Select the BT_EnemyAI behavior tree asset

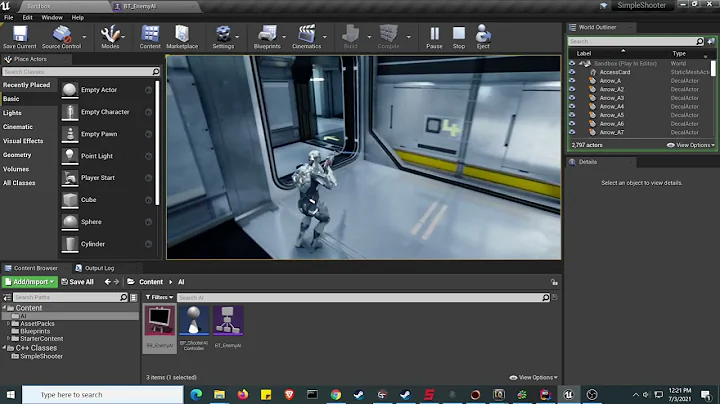(x=228, y=327)
